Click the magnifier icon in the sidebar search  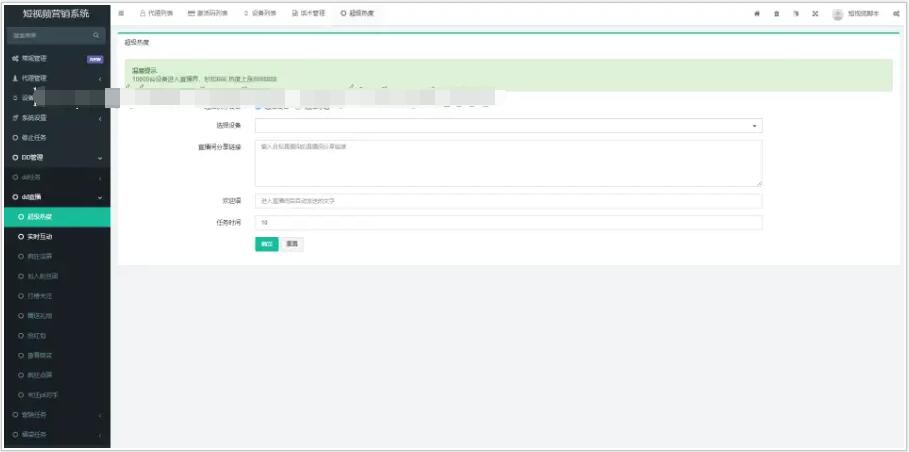pos(96,36)
